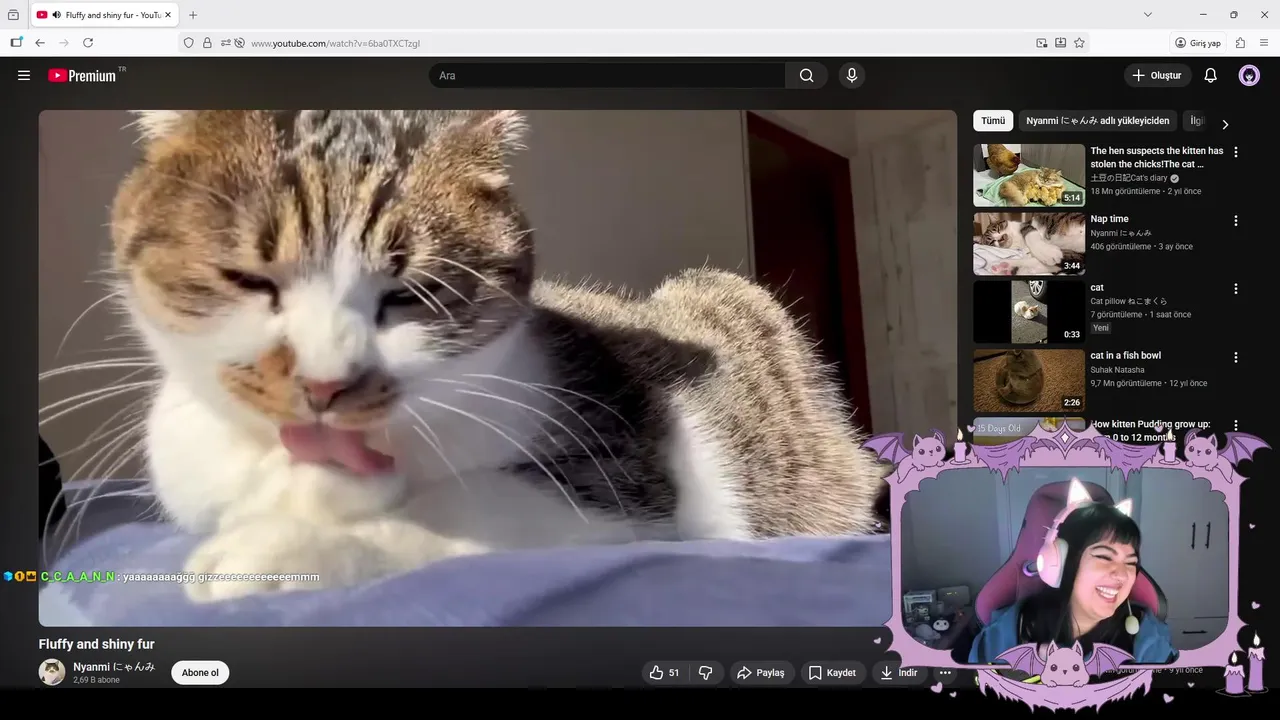The height and width of the screenshot is (720, 1280).
Task: Click the Giriş yap sign-in button
Action: point(1198,43)
